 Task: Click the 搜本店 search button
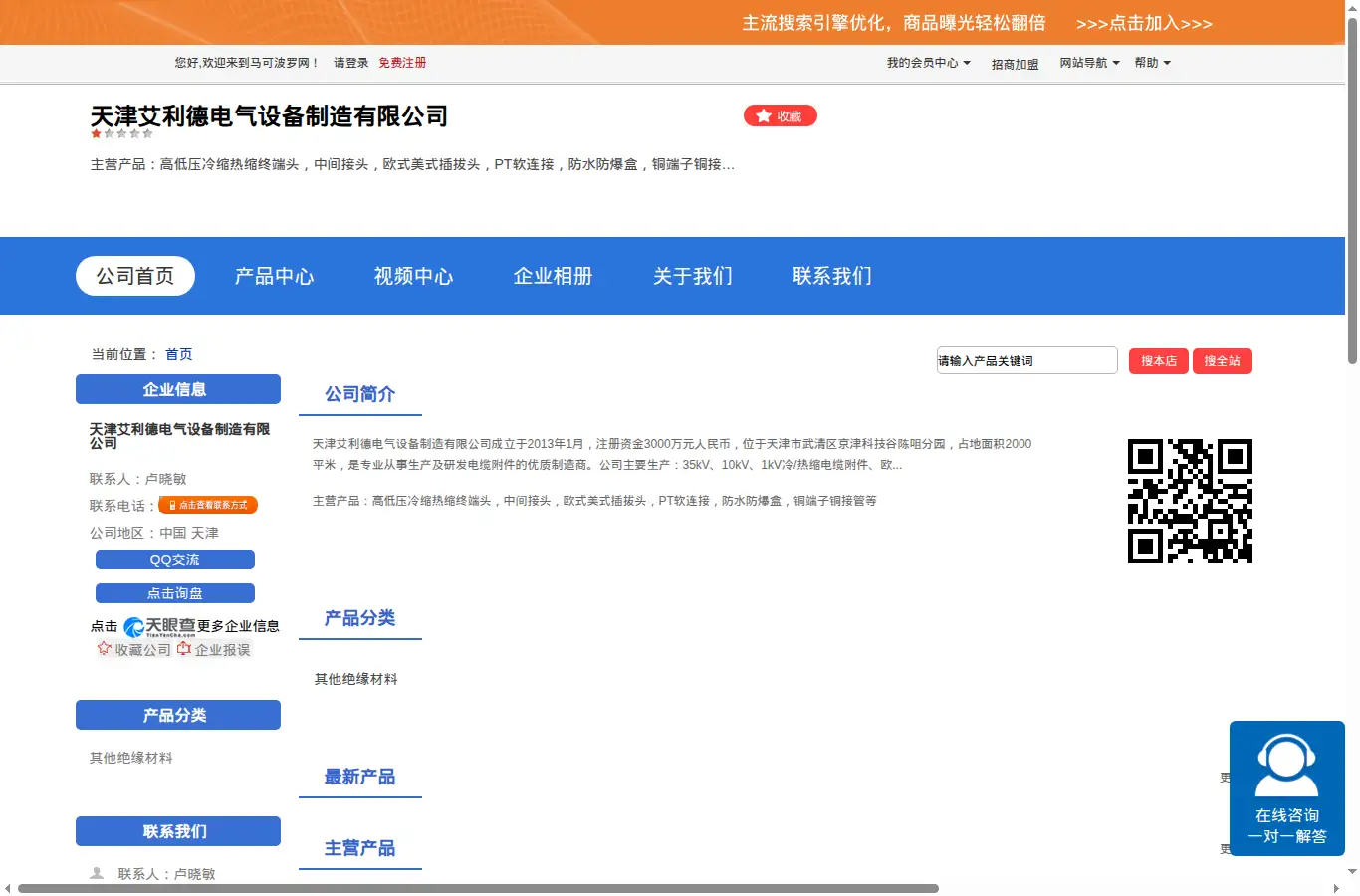[x=1159, y=361]
